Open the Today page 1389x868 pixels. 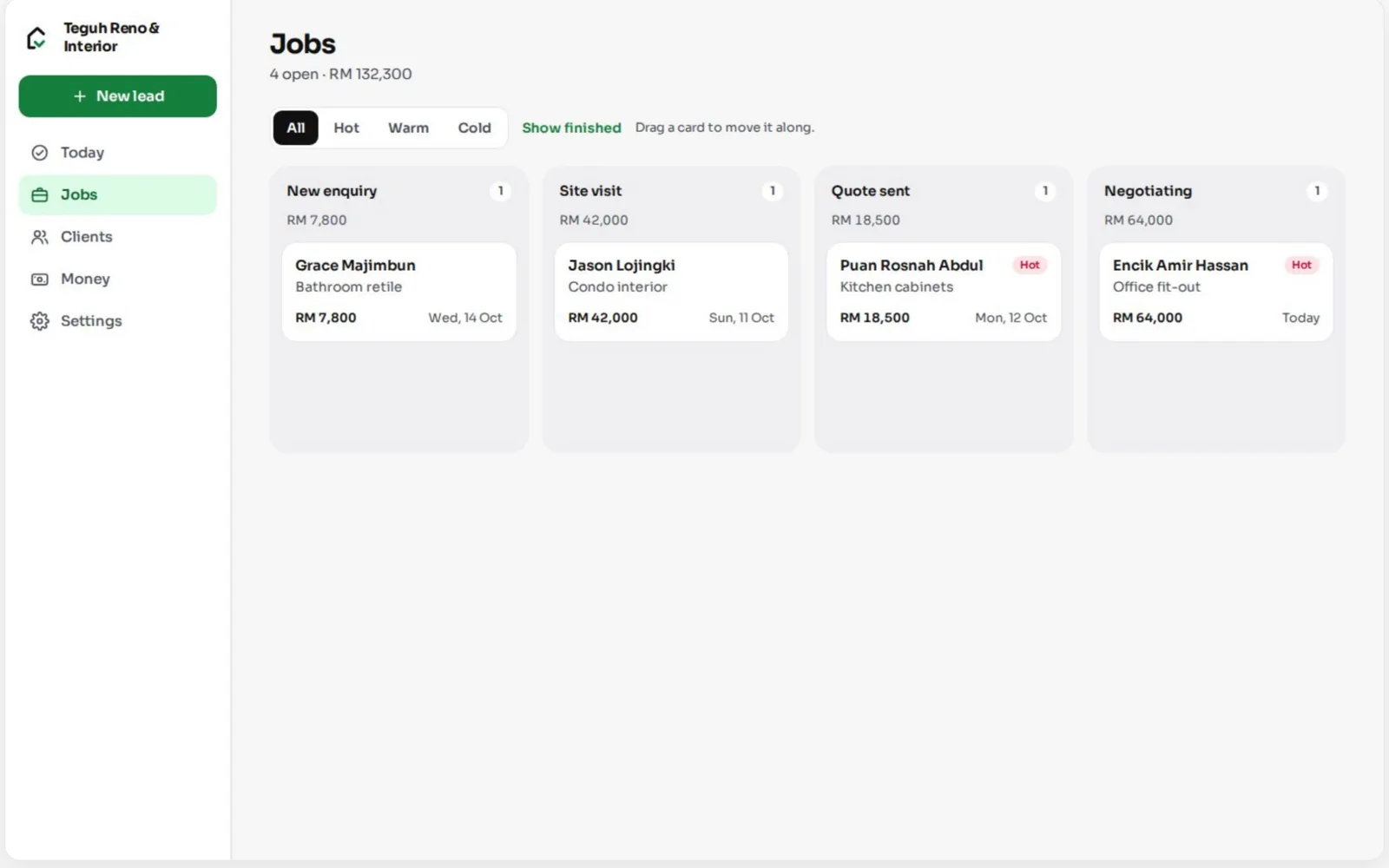coord(118,153)
